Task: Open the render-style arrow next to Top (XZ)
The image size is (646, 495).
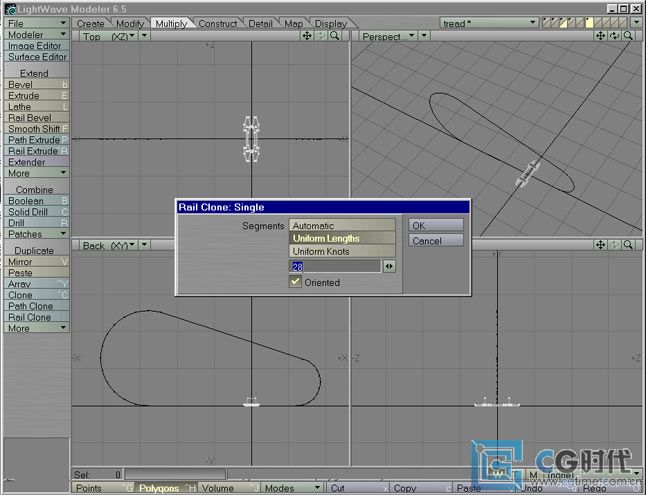Action: click(144, 36)
